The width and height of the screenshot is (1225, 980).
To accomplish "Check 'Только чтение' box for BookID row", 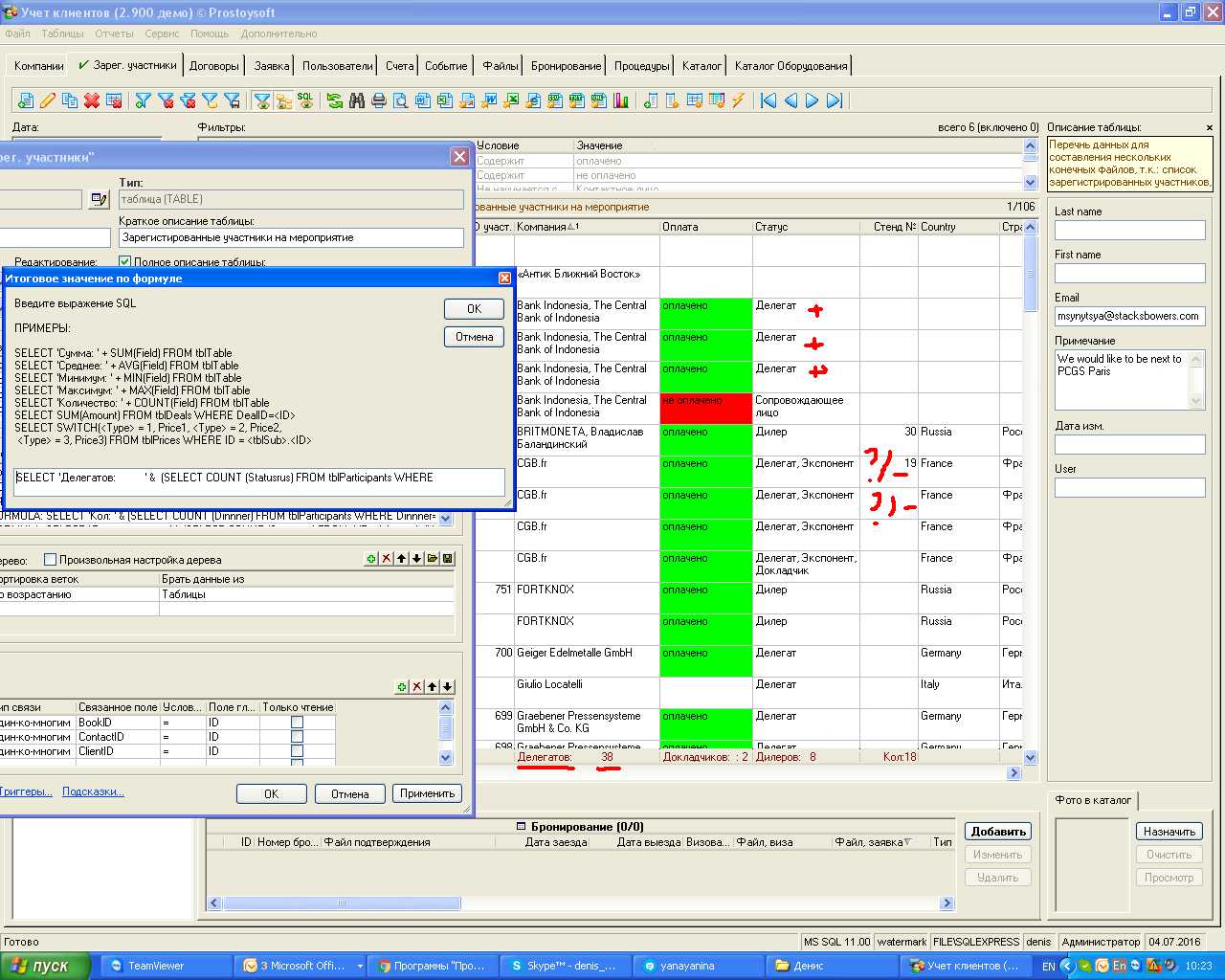I will [297, 723].
